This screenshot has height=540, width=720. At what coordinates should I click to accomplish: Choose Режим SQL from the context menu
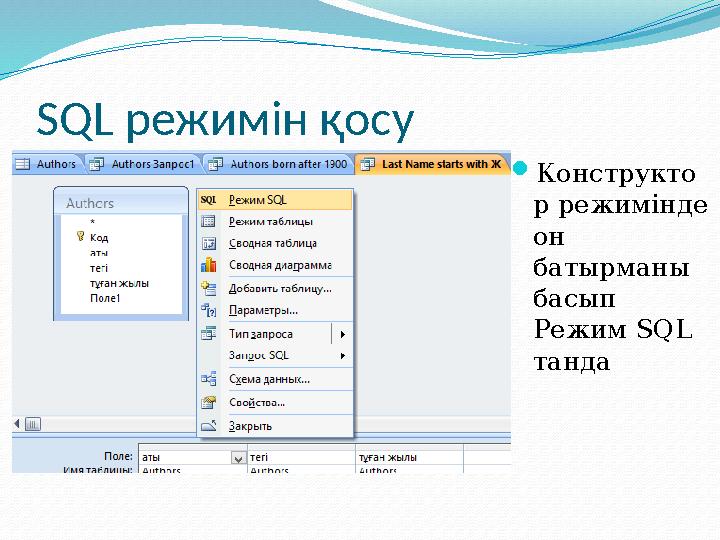click(x=276, y=200)
